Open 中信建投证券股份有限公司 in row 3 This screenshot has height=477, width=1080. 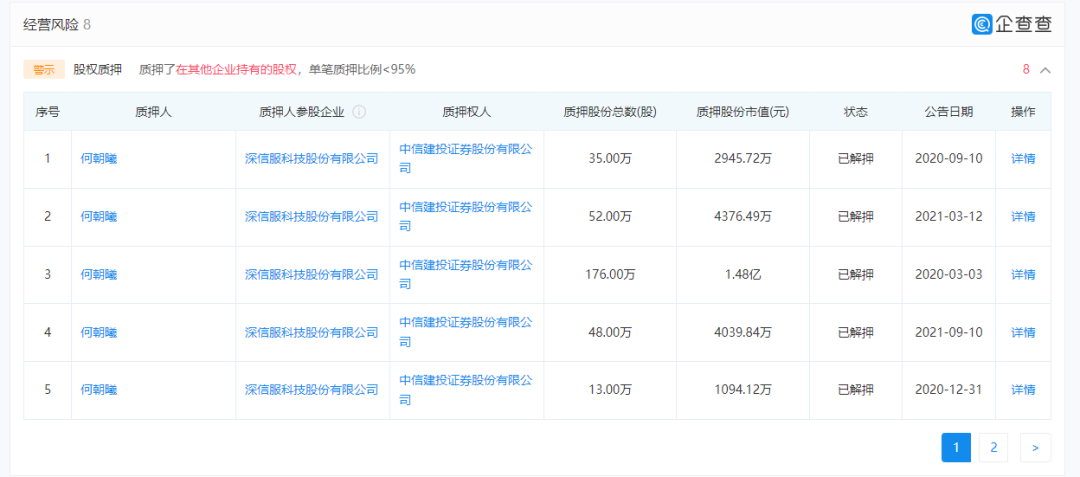point(466,274)
